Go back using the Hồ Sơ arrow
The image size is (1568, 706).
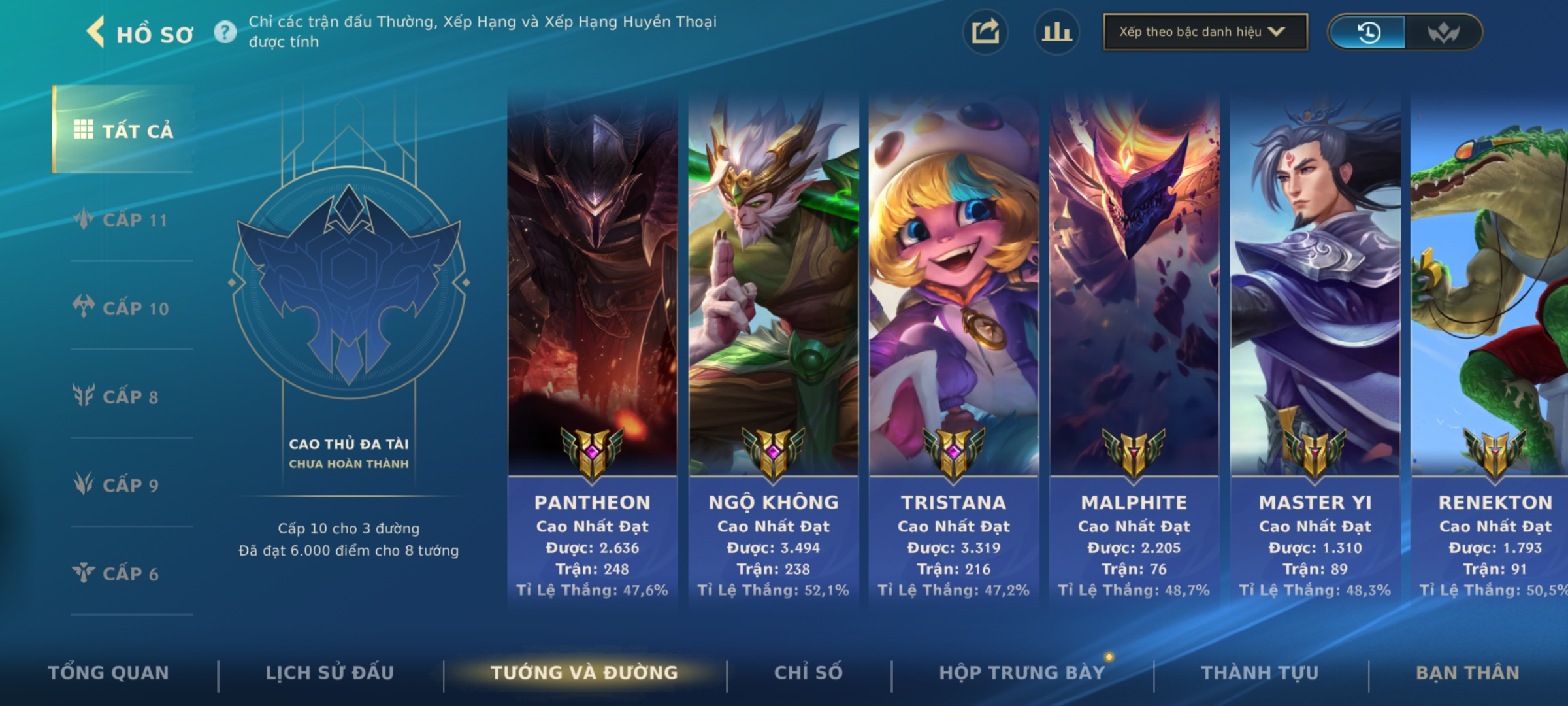pyautogui.click(x=95, y=32)
